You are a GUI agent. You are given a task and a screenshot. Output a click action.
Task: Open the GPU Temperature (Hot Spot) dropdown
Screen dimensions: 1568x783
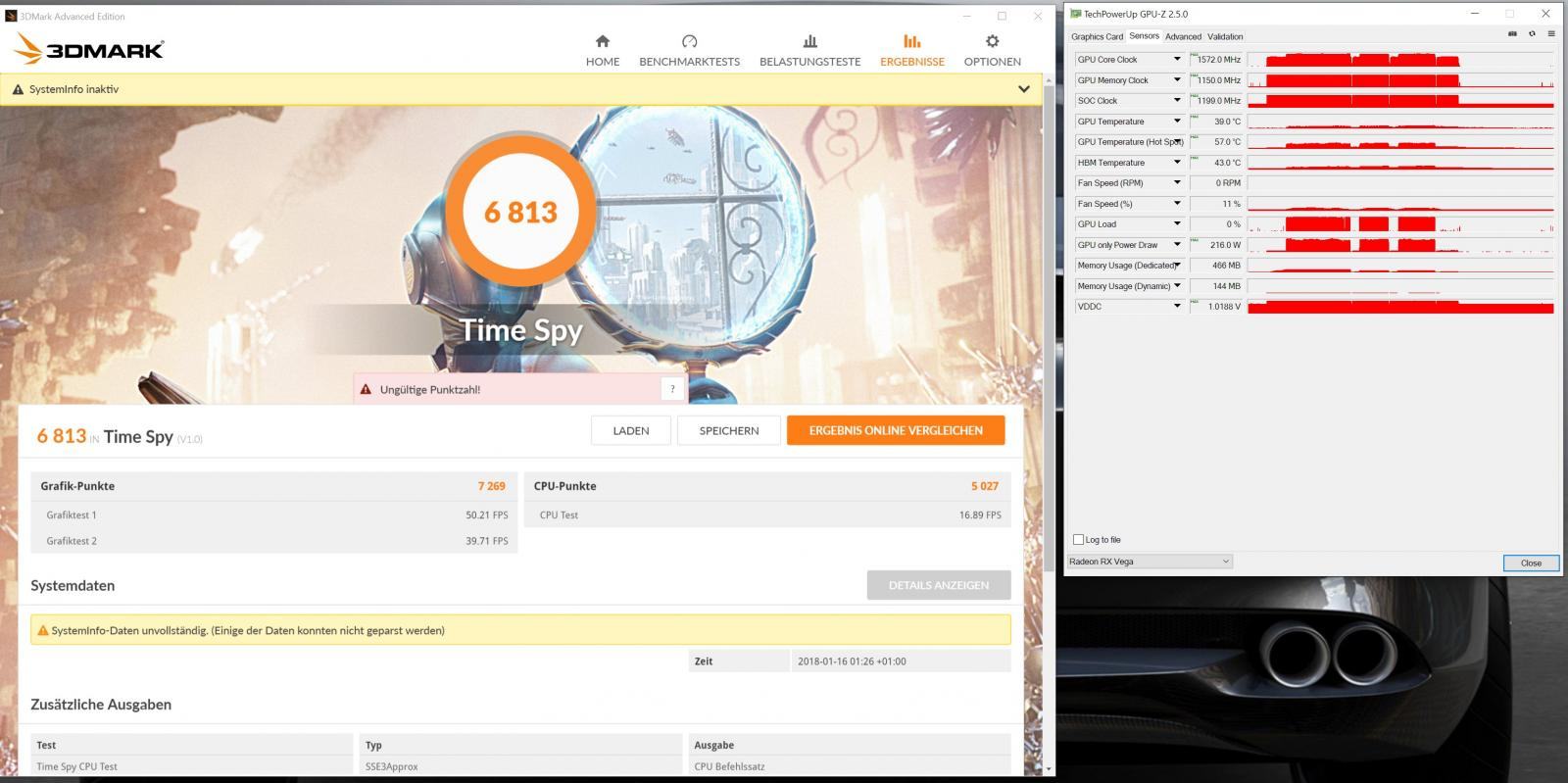point(1177,142)
